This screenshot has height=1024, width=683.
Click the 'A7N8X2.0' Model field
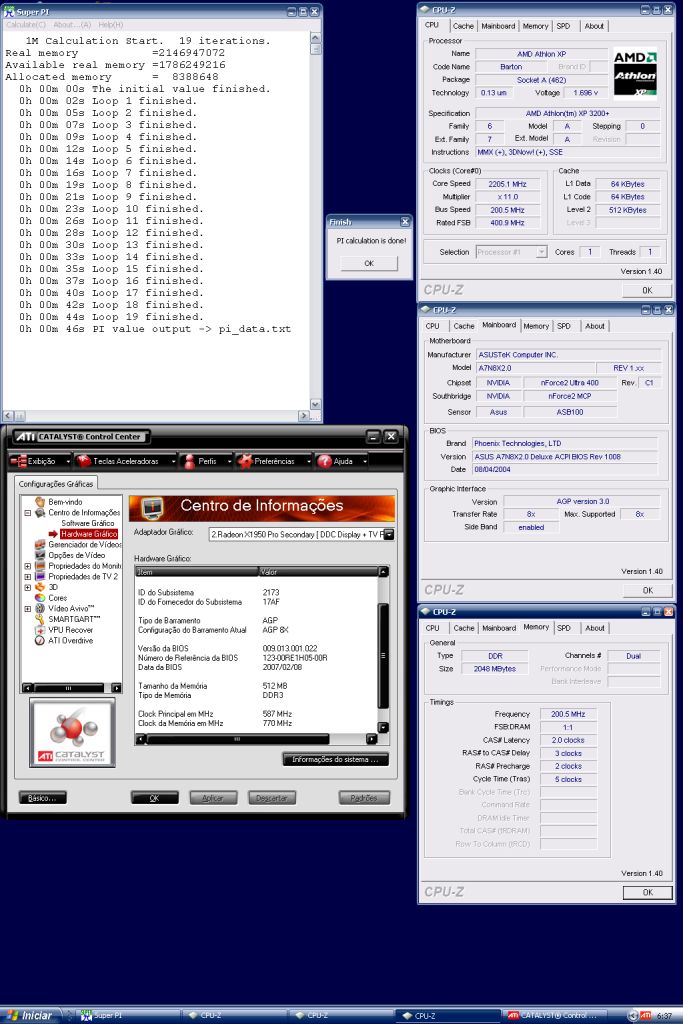coord(535,368)
